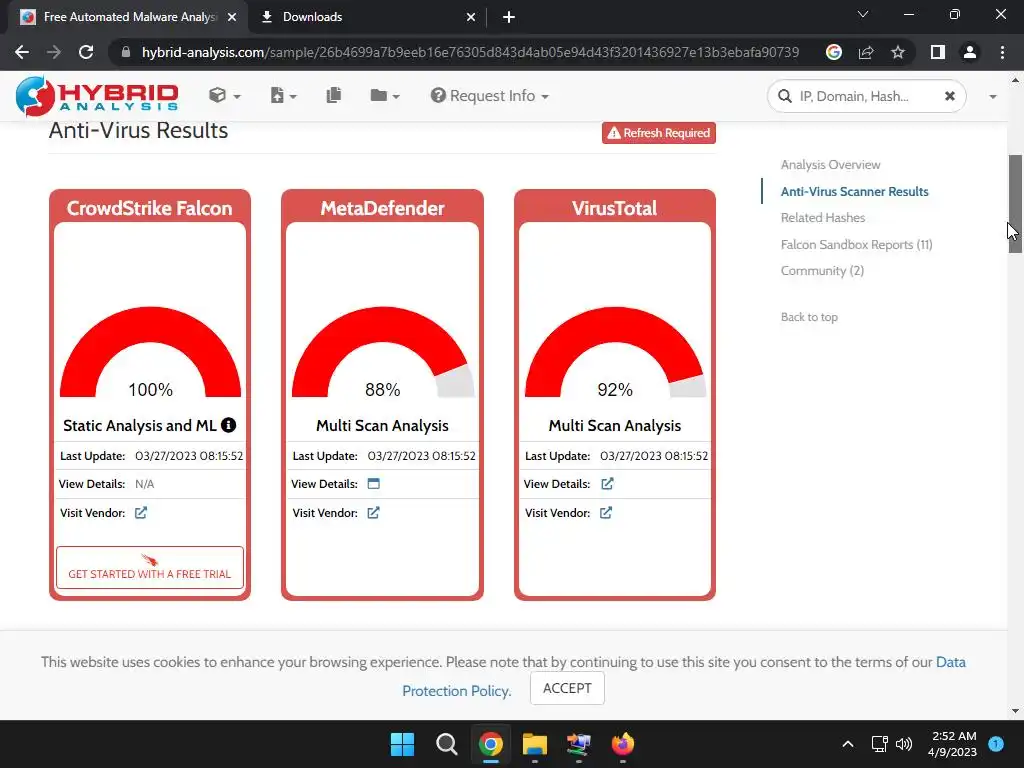This screenshot has height=768, width=1024.
Task: Jump to Related Hashes section
Action: (x=823, y=217)
